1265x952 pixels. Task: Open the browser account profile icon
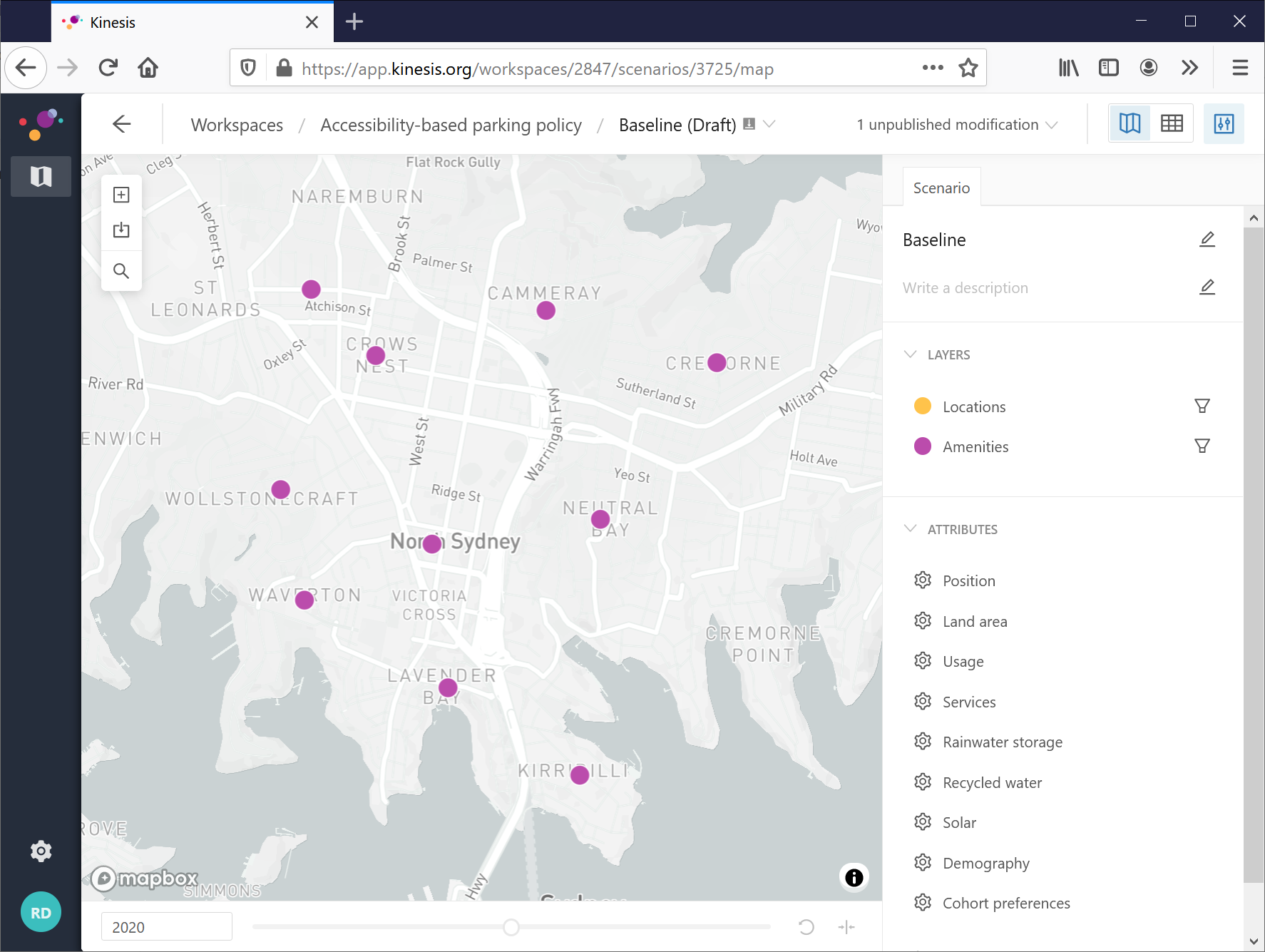pyautogui.click(x=1148, y=68)
